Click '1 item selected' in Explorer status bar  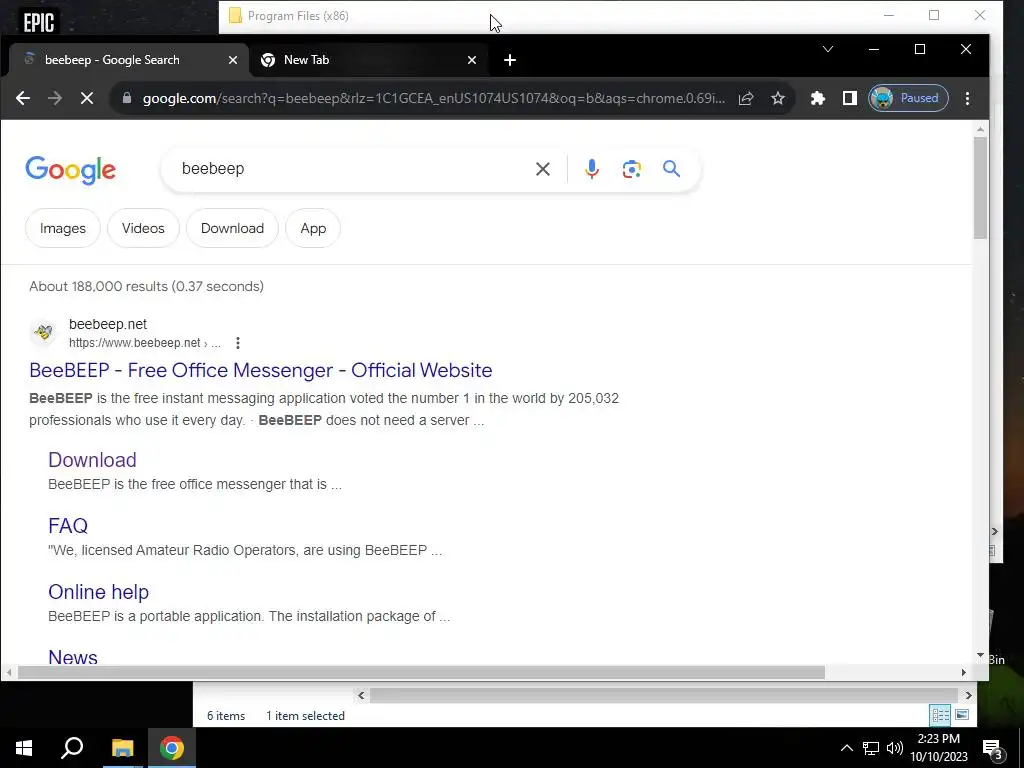tap(305, 716)
